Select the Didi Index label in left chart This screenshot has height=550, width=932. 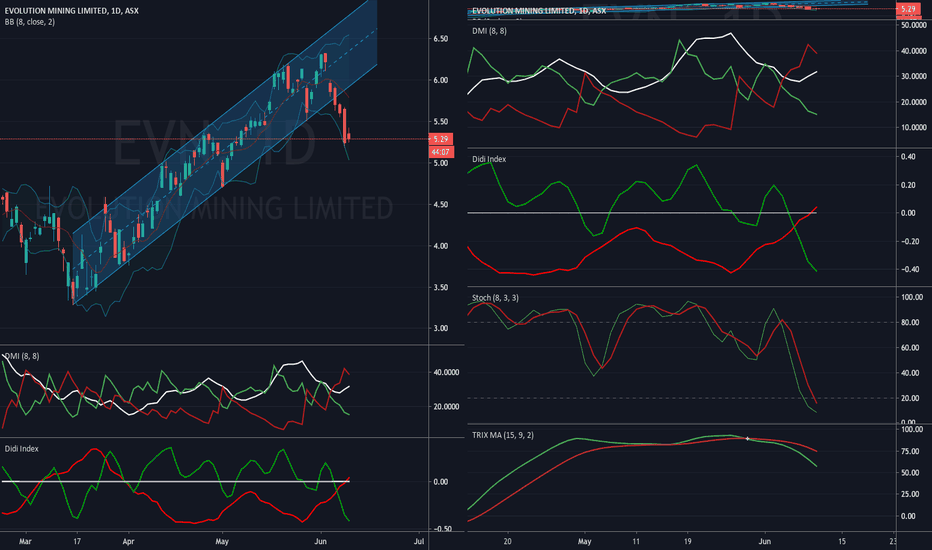tap(21, 449)
